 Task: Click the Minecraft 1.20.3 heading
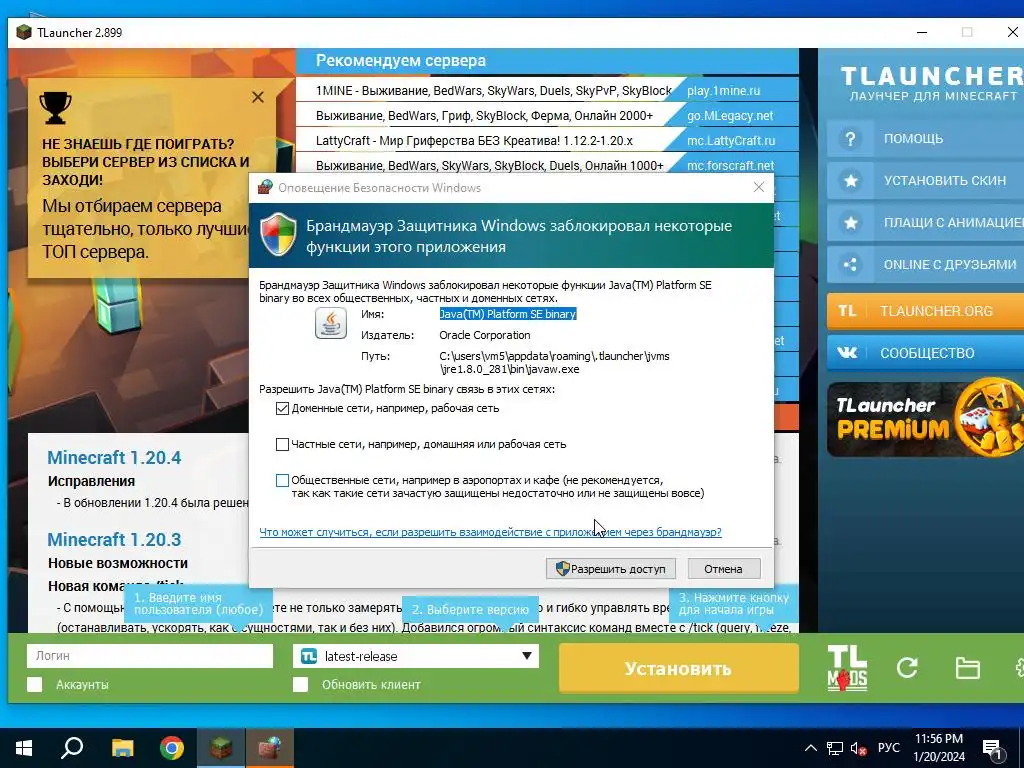tap(114, 539)
